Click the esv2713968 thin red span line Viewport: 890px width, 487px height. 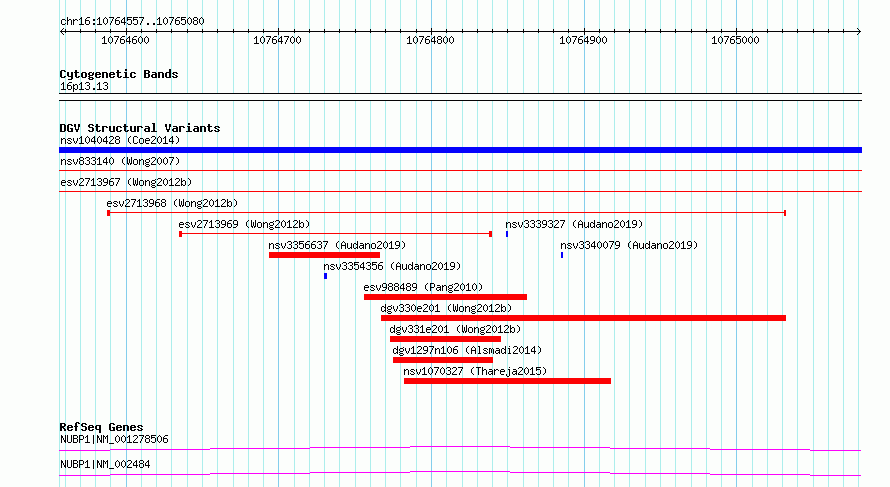pos(447,213)
